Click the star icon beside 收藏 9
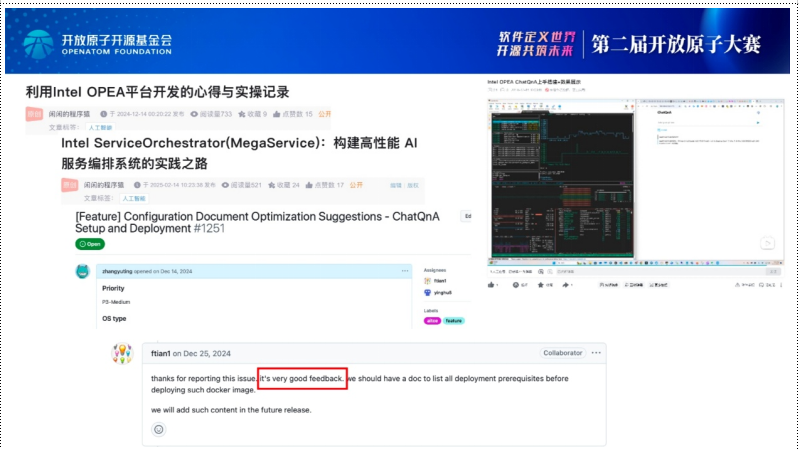Image resolution: width=799 pixels, height=449 pixels. click(242, 114)
